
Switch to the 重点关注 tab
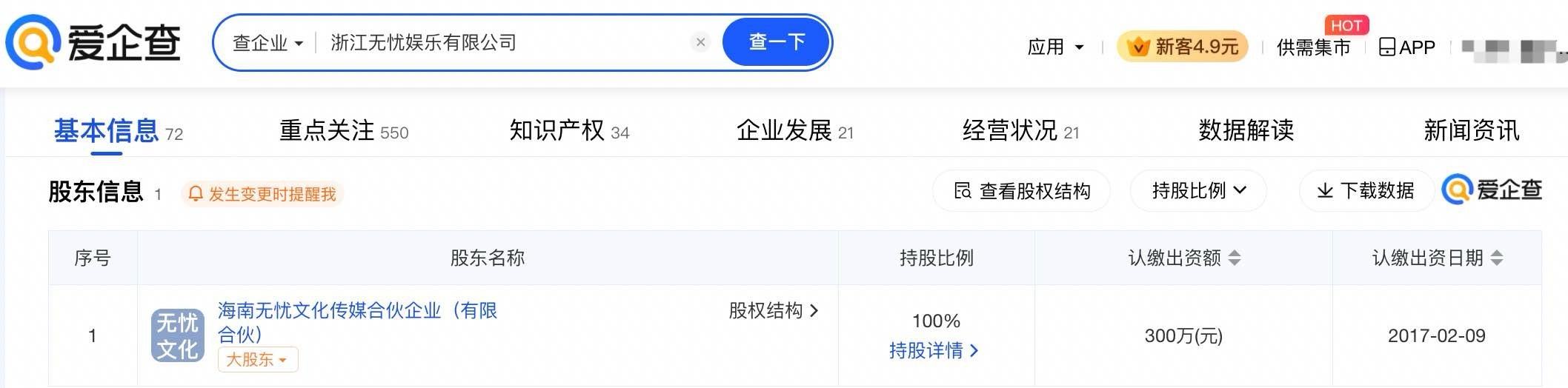pyautogui.click(x=343, y=131)
